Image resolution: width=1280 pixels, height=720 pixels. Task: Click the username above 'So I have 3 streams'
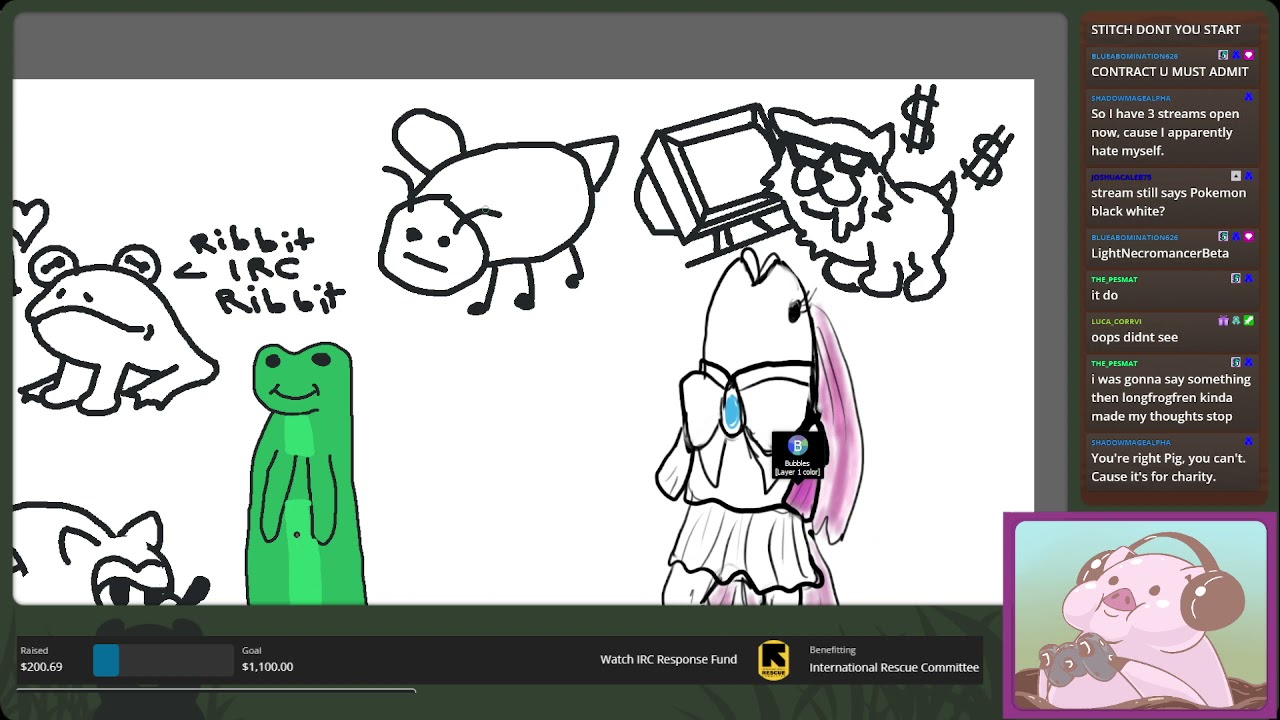click(x=1130, y=98)
